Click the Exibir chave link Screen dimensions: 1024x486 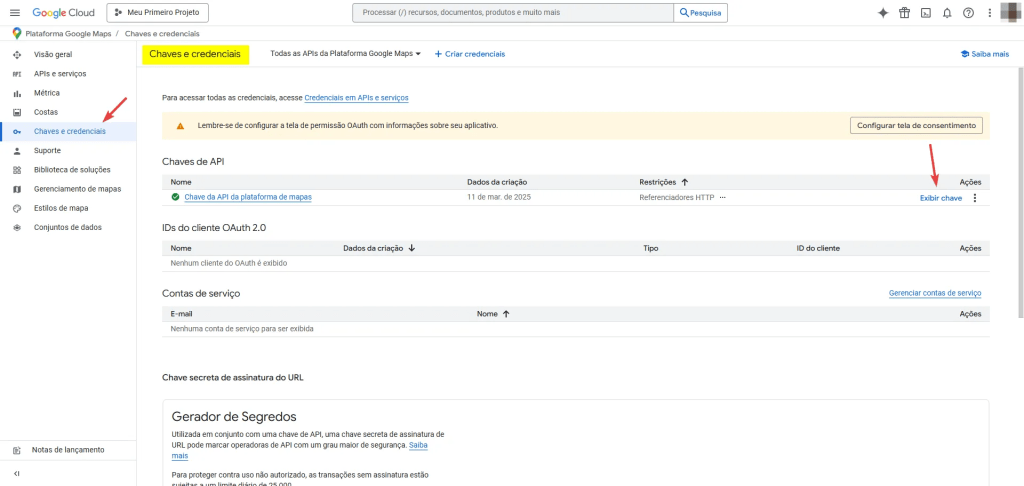click(x=940, y=198)
